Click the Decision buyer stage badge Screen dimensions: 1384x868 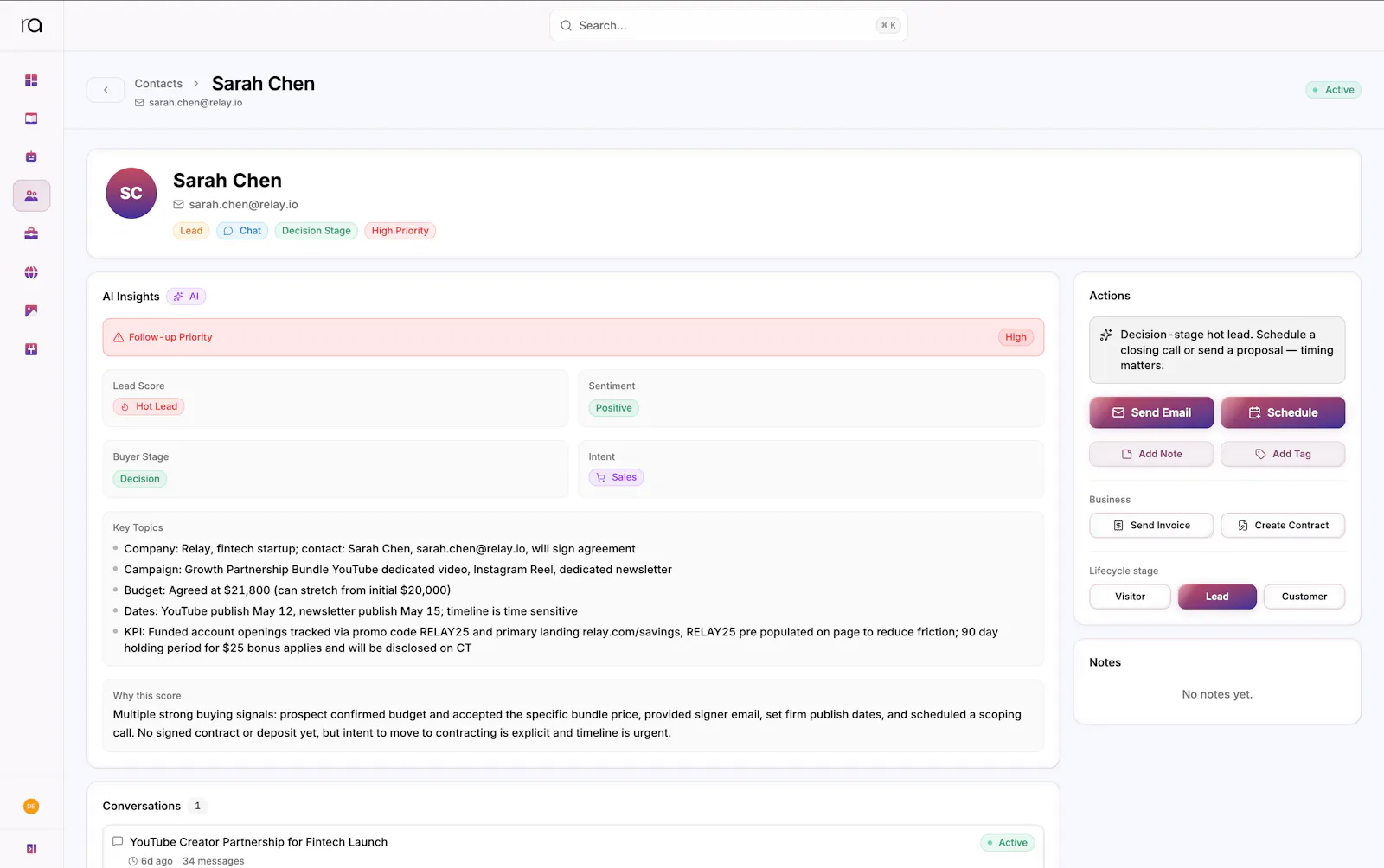coord(139,479)
